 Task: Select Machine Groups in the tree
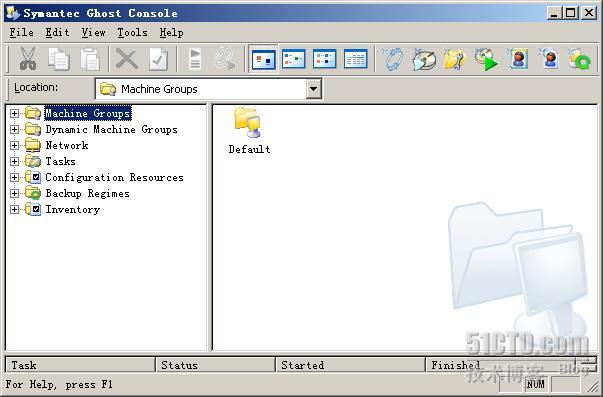(x=88, y=113)
